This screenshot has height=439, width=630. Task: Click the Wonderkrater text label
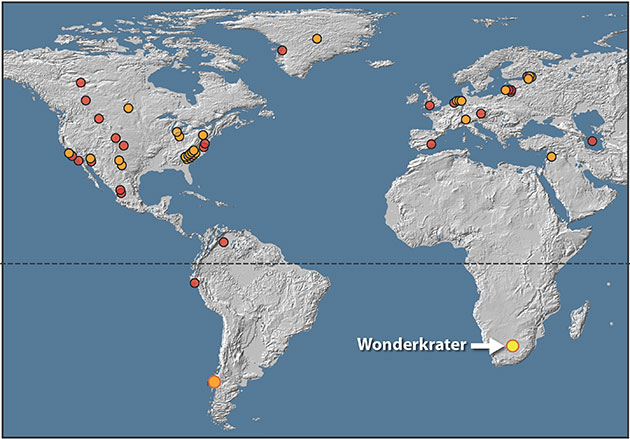[x=411, y=346]
